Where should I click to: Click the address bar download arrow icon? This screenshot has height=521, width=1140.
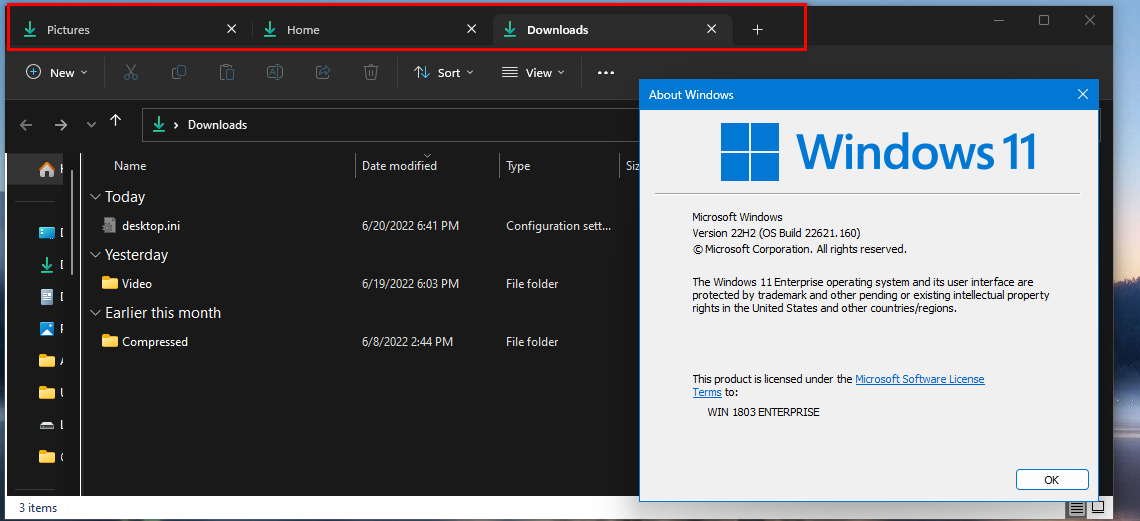coord(159,125)
